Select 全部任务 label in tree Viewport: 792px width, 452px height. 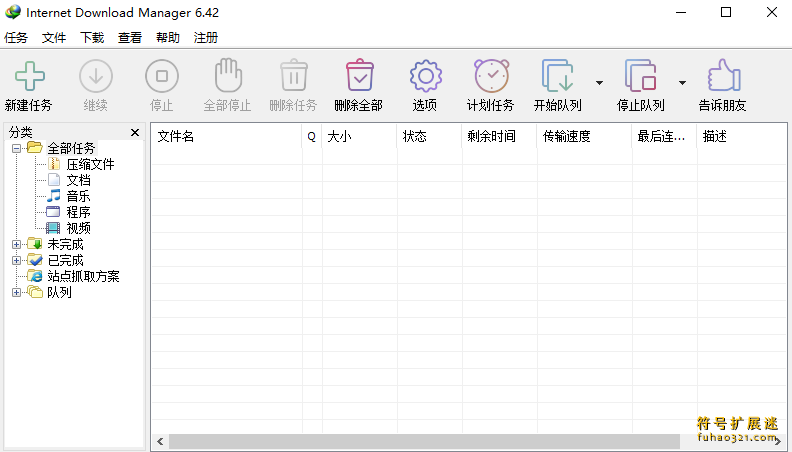(71, 148)
